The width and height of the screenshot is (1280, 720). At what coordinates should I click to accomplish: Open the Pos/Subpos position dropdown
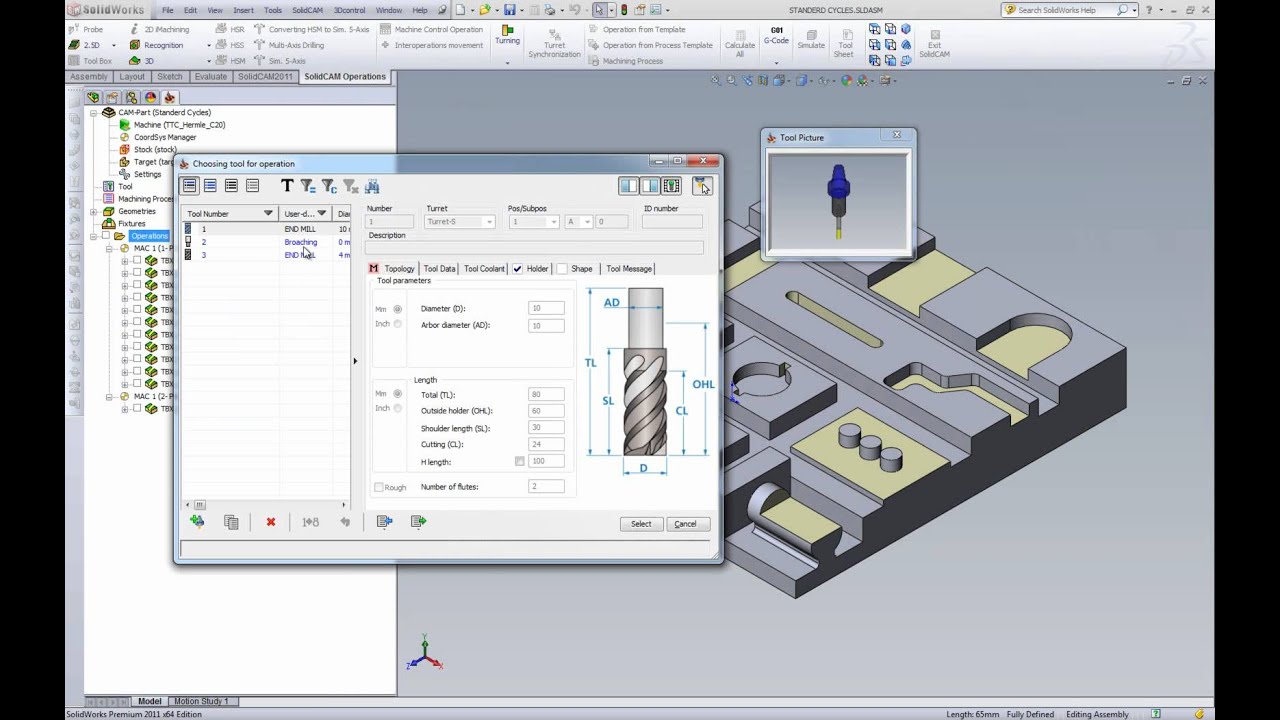(x=553, y=222)
